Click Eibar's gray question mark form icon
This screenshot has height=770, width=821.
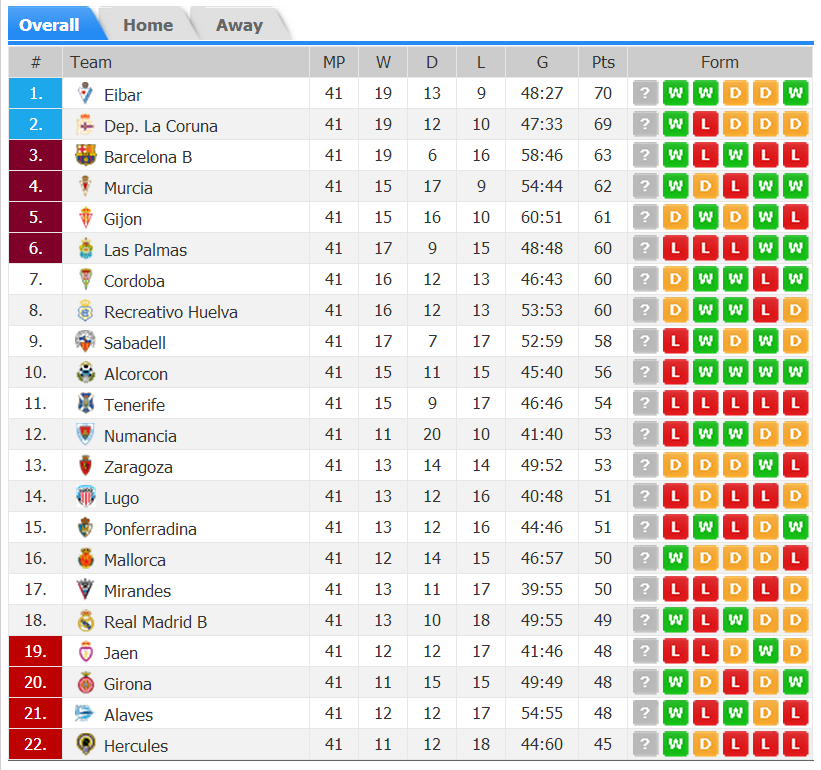[645, 94]
